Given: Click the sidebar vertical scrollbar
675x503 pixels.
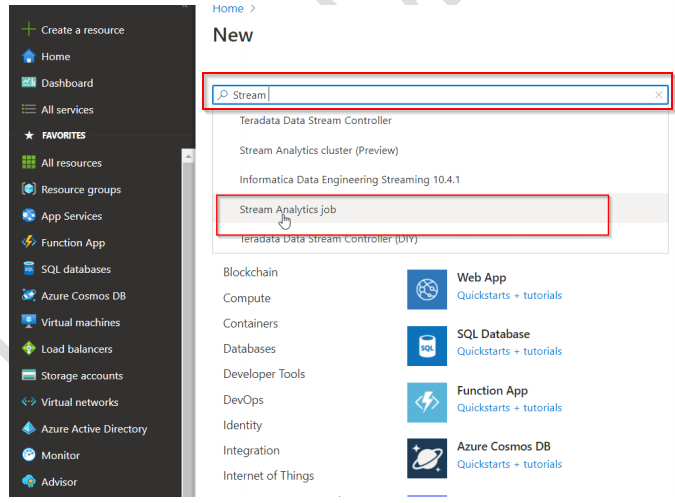Looking at the screenshot, I should 188,300.
